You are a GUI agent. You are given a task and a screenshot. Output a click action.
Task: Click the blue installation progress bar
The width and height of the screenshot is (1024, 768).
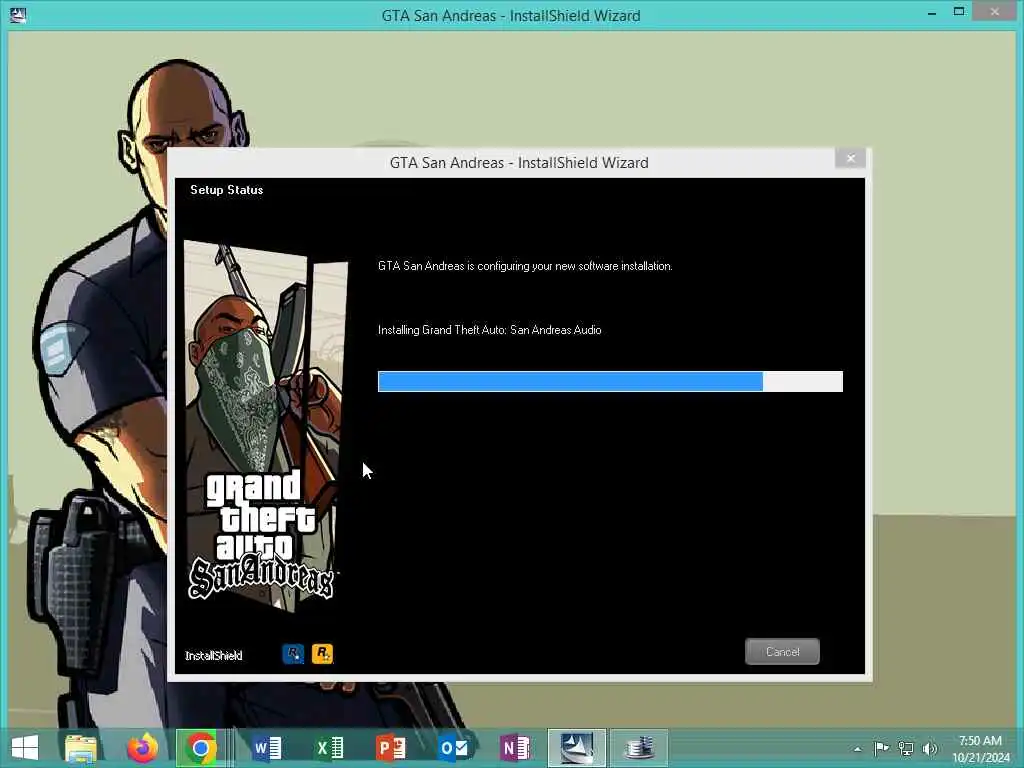[610, 381]
